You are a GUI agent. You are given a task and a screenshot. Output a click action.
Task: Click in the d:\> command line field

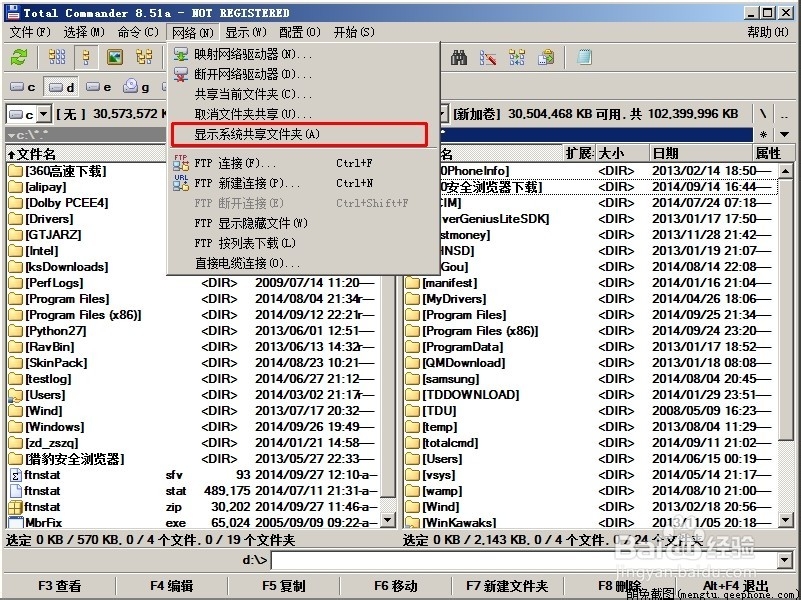point(524,560)
